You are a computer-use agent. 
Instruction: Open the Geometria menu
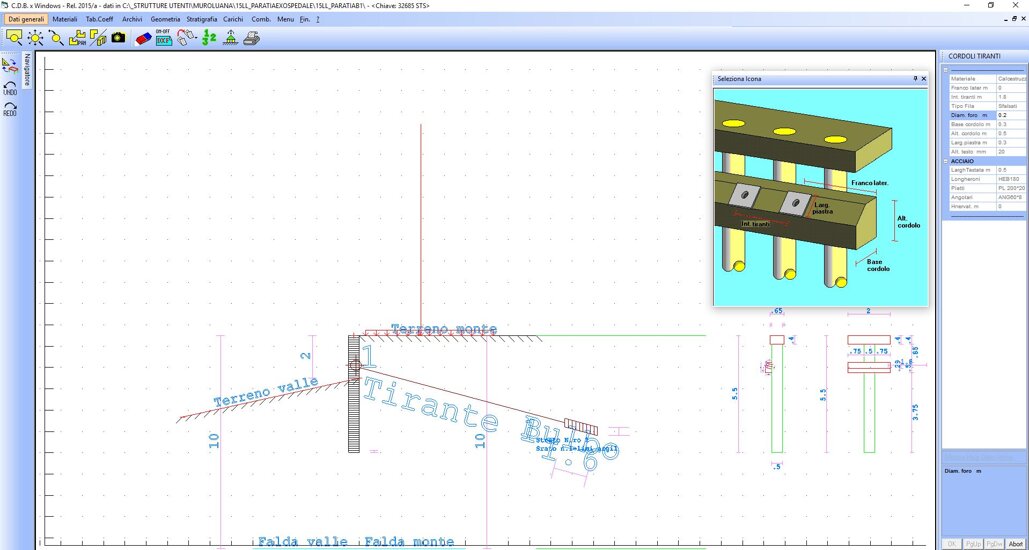click(165, 19)
